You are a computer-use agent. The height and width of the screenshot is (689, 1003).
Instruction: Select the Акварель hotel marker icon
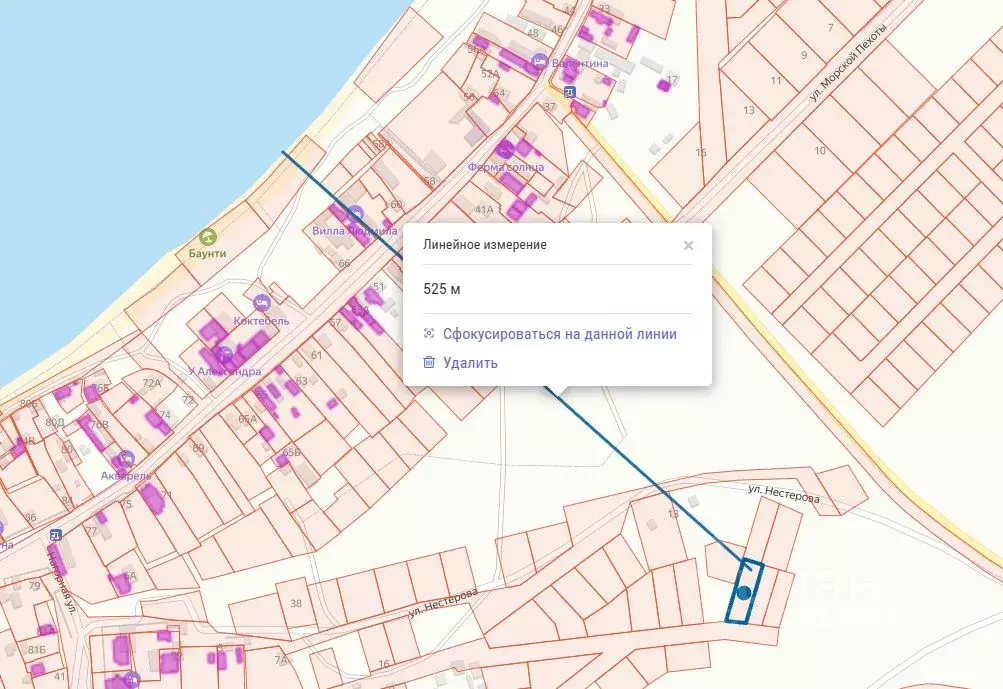[x=126, y=458]
